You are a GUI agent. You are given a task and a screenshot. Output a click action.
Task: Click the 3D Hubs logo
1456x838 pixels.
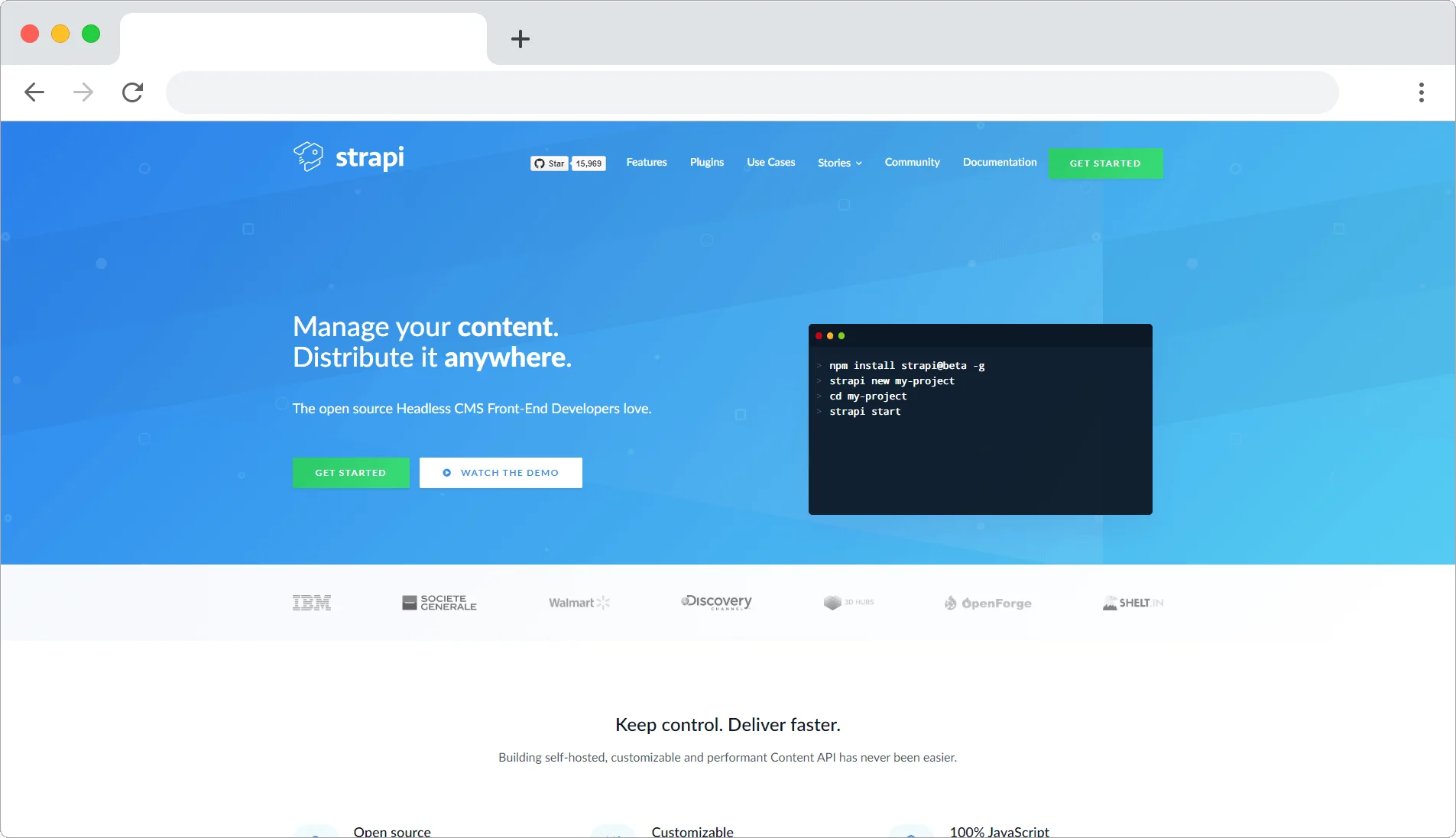[x=848, y=603]
